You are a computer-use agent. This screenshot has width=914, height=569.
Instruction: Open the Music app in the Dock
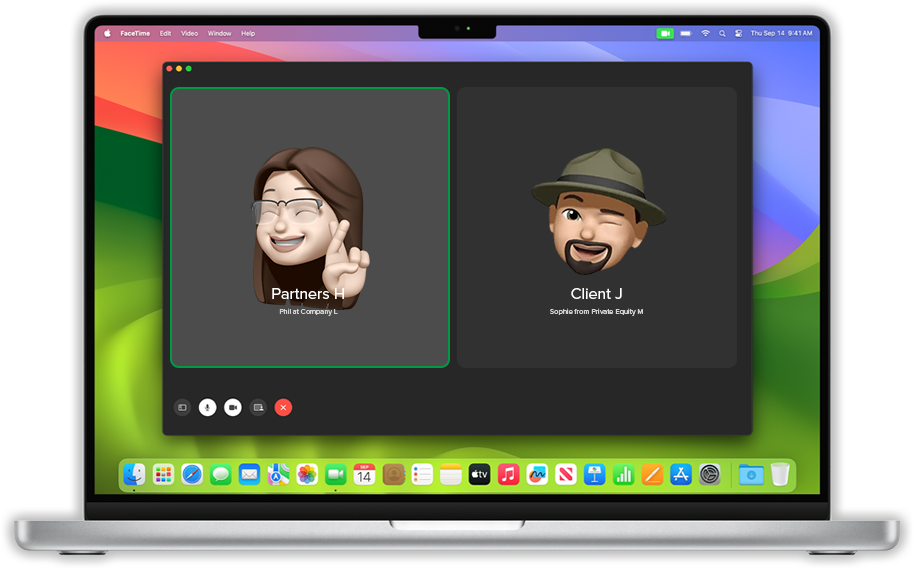(508, 474)
